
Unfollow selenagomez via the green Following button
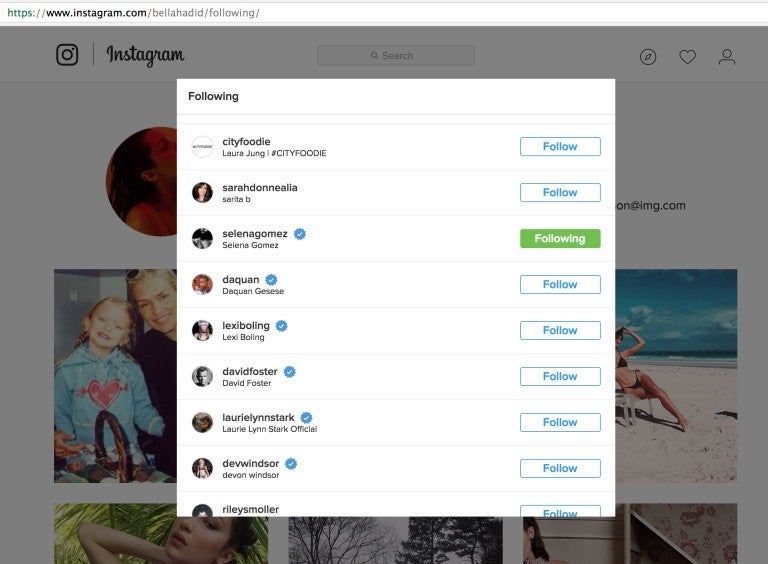tap(560, 238)
